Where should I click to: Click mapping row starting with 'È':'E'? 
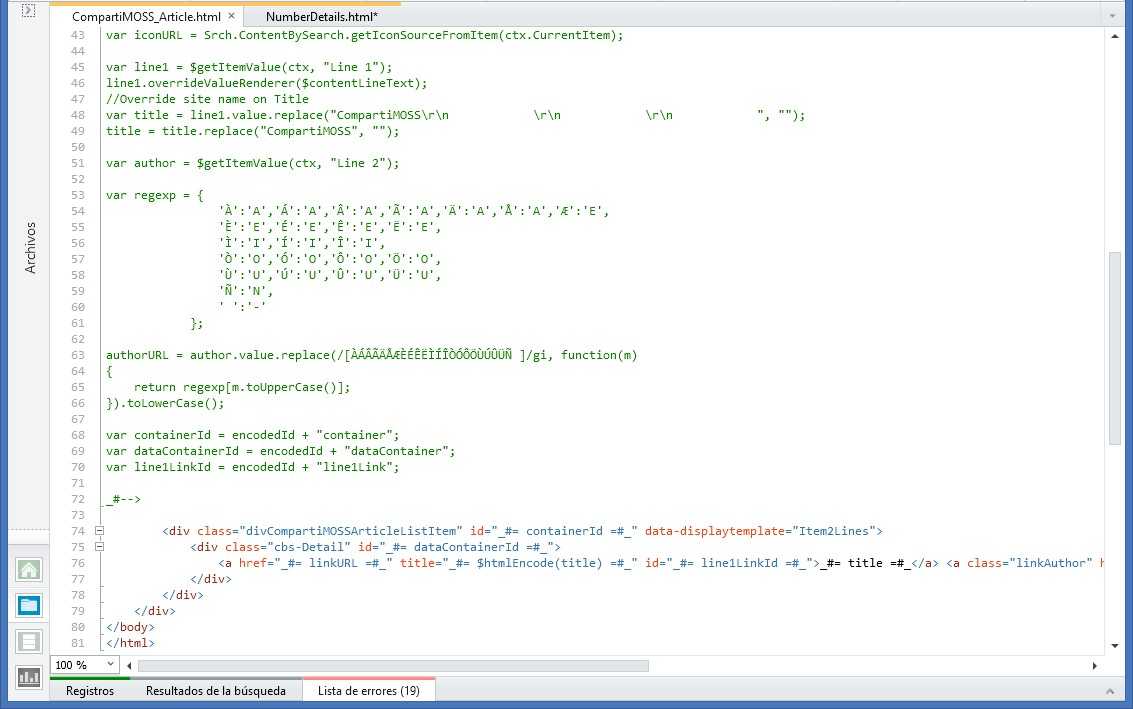pyautogui.click(x=329, y=227)
